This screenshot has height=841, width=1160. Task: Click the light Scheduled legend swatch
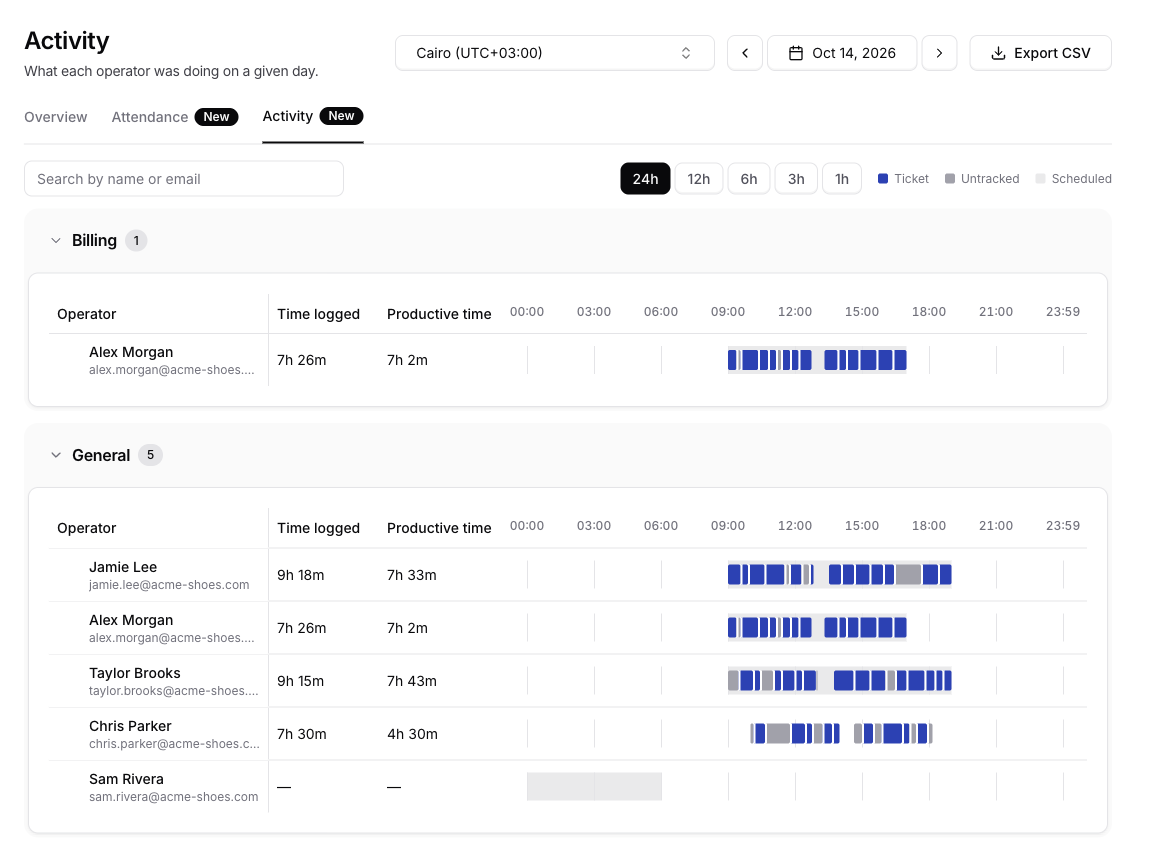point(1040,179)
